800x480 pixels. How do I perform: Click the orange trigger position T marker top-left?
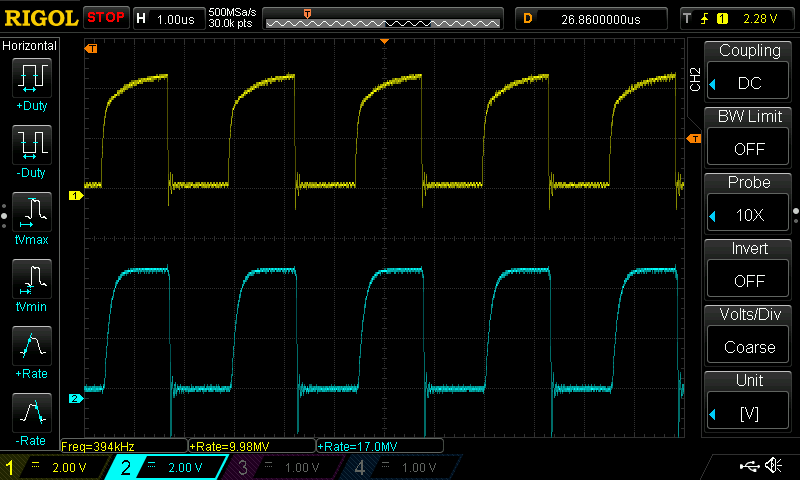pos(91,48)
